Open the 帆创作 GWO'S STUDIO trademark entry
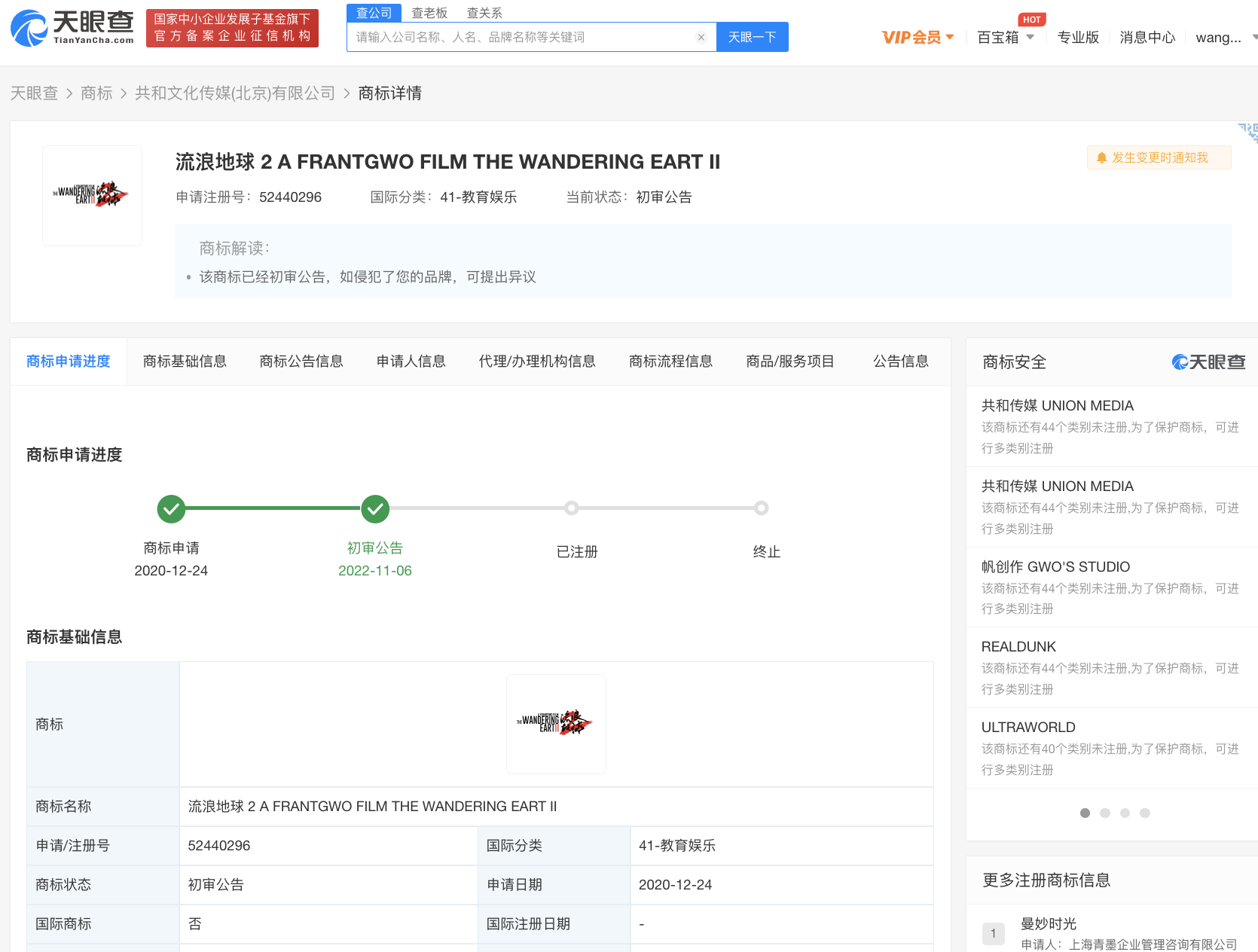The image size is (1258, 952). point(1055,567)
